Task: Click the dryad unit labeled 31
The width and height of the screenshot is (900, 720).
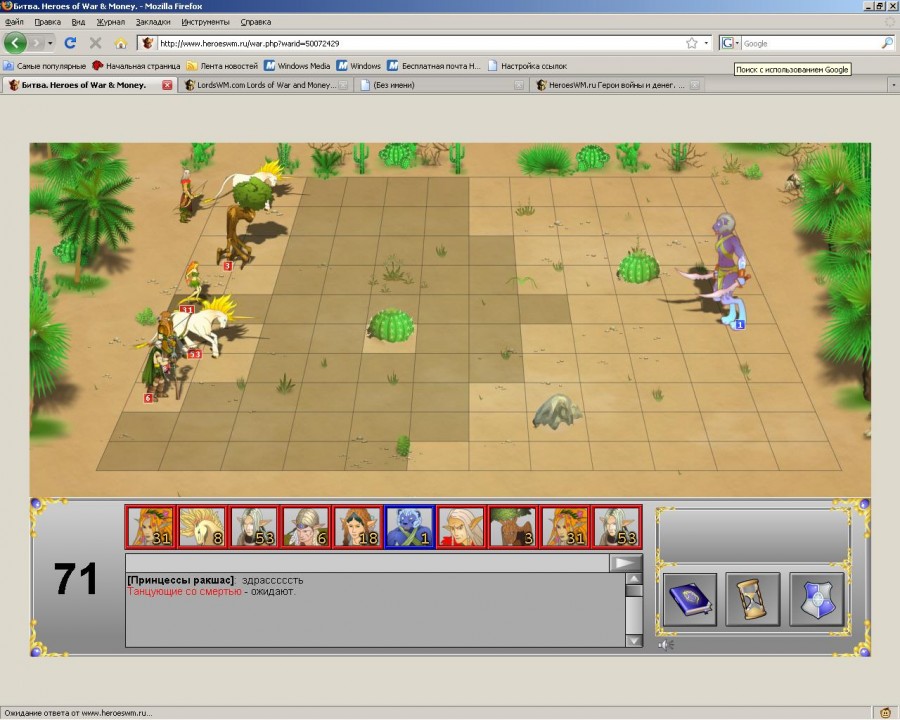Action: click(x=193, y=285)
